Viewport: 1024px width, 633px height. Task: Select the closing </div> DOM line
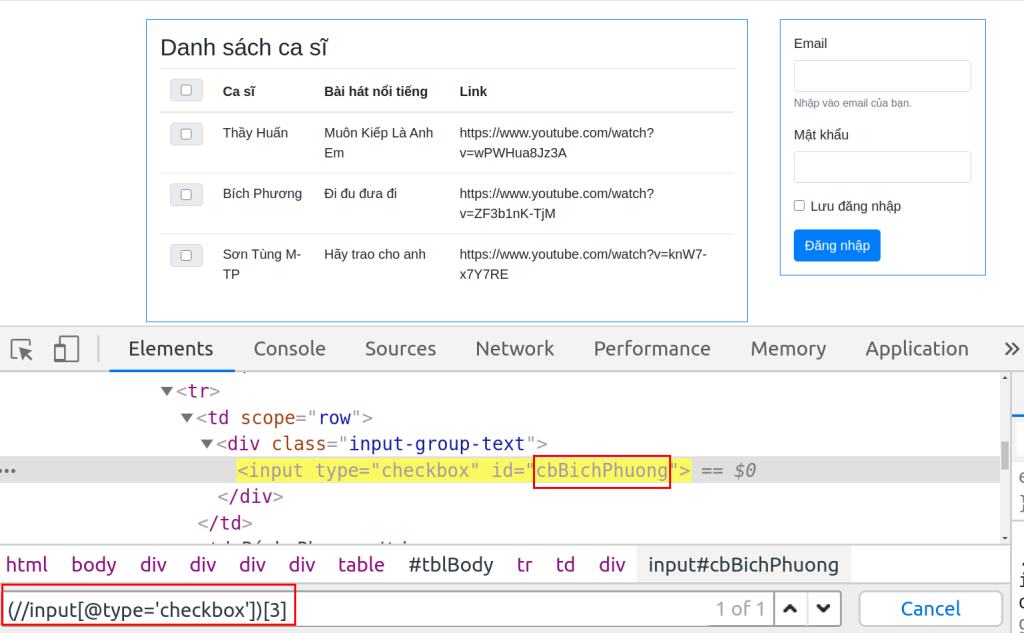[x=251, y=496]
